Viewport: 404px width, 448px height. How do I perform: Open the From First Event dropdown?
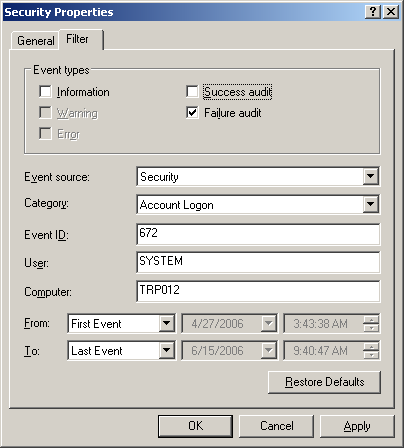click(167, 323)
